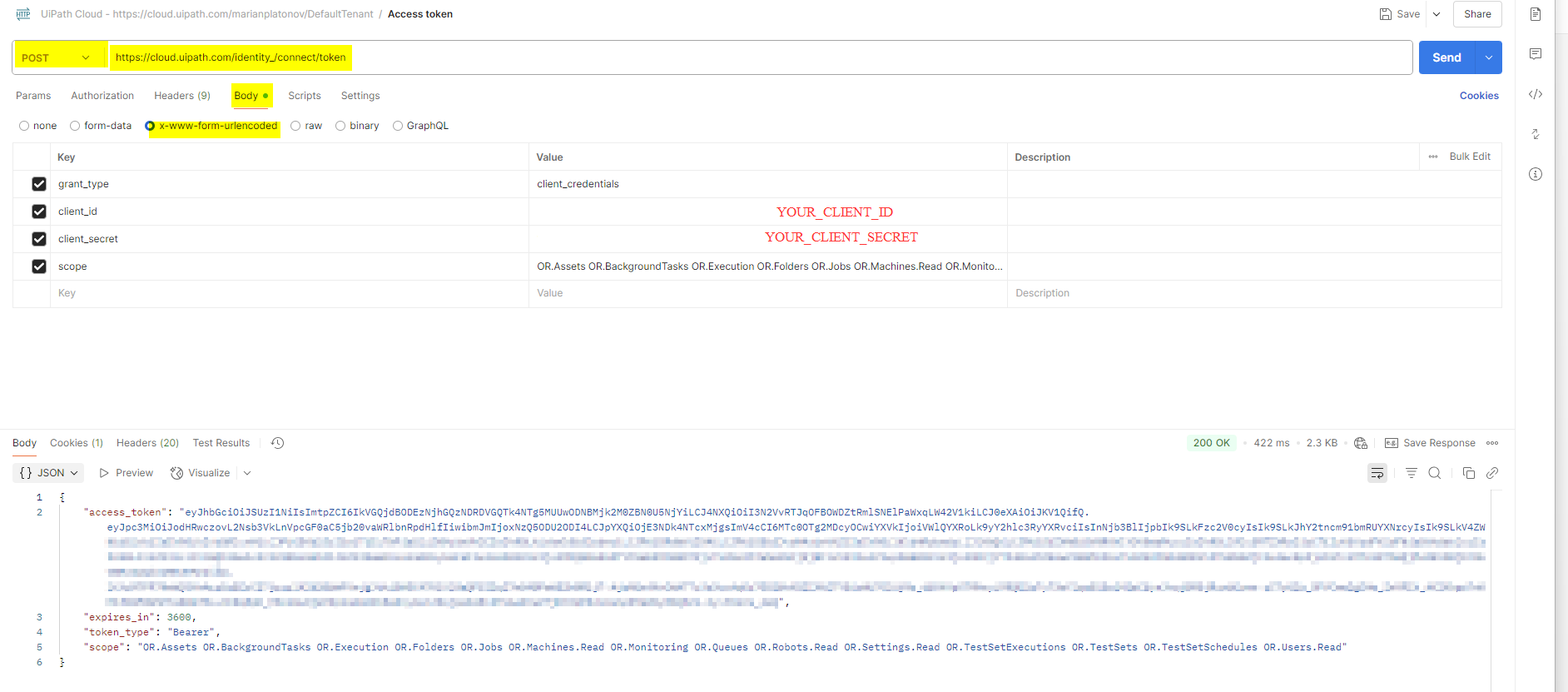This screenshot has width=1568, height=692.
Task: Expand the chevron next to Visualize
Action: point(247,473)
